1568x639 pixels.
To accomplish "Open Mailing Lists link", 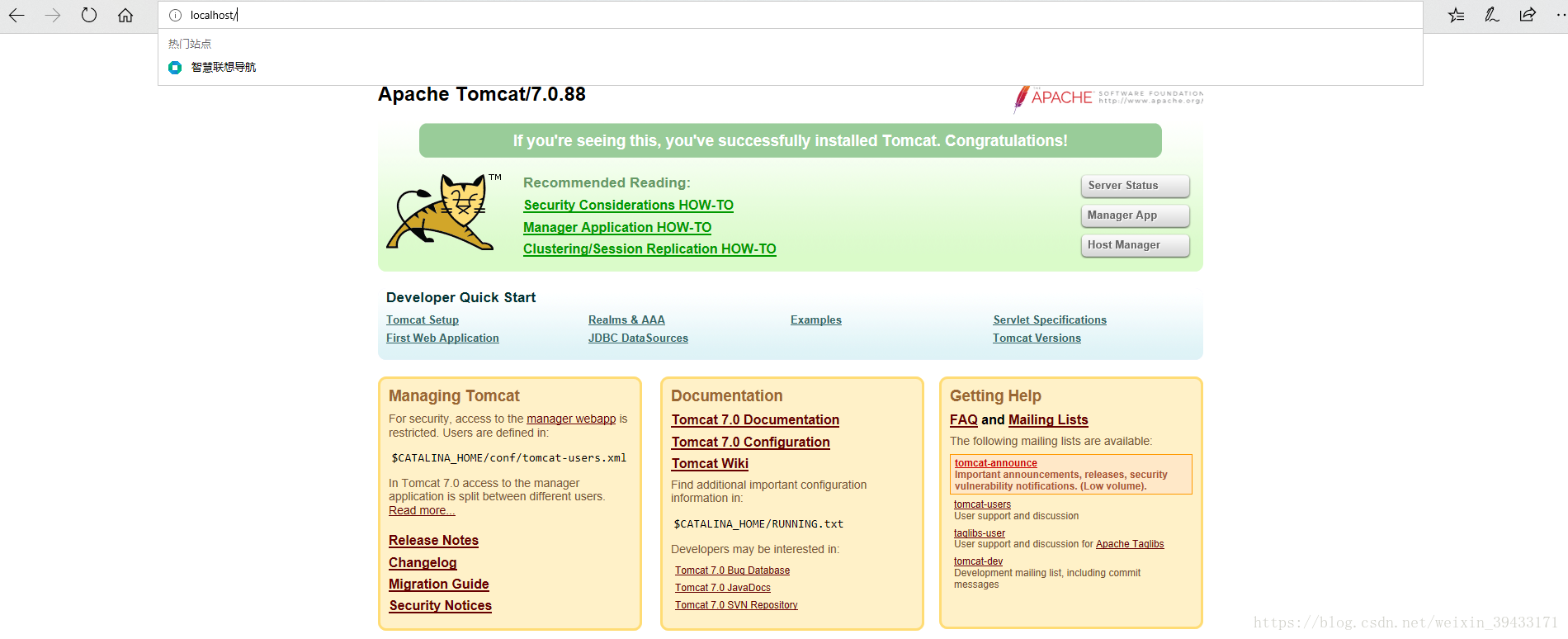I will (x=1048, y=420).
